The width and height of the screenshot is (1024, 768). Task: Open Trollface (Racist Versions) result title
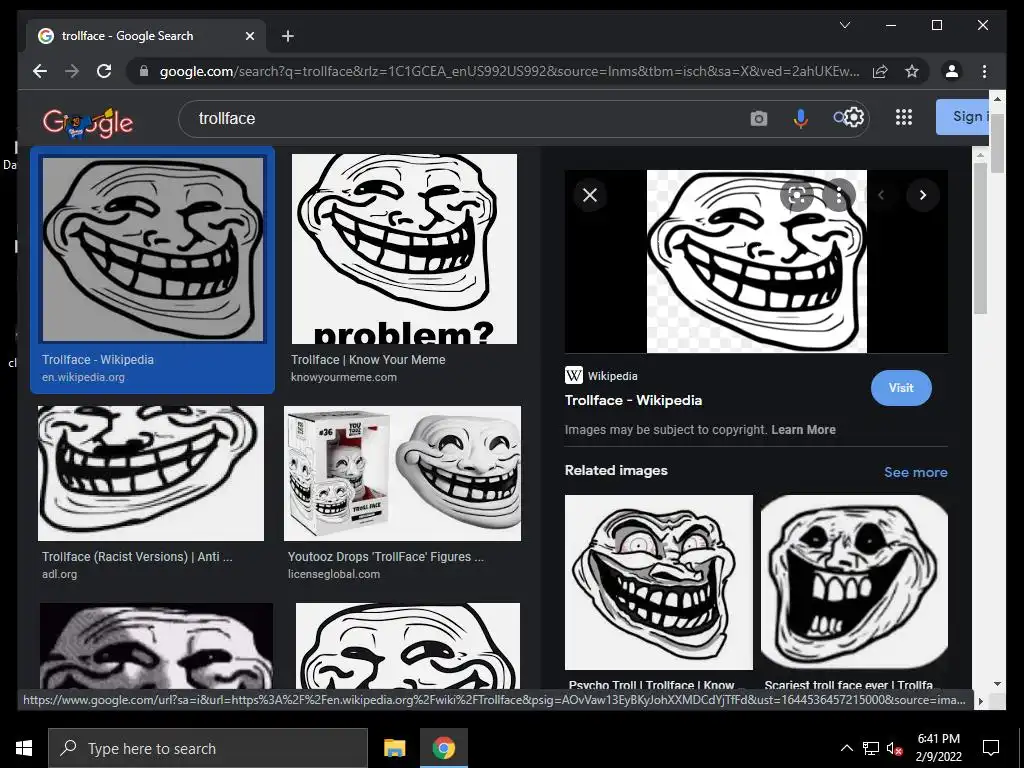pyautogui.click(x=137, y=557)
